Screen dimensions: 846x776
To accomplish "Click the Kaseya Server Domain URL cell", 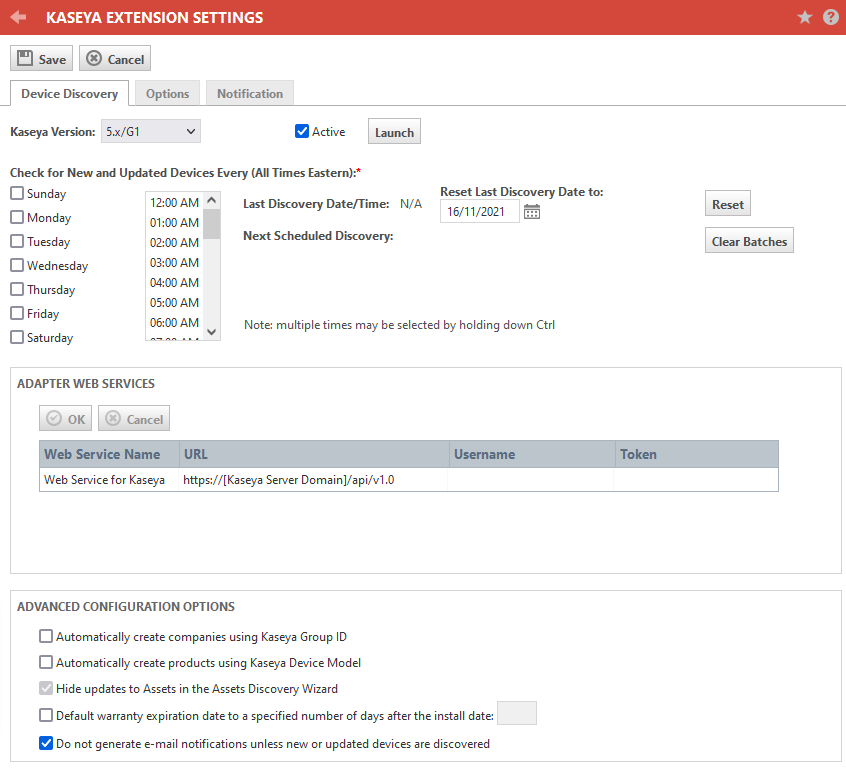I will point(313,479).
